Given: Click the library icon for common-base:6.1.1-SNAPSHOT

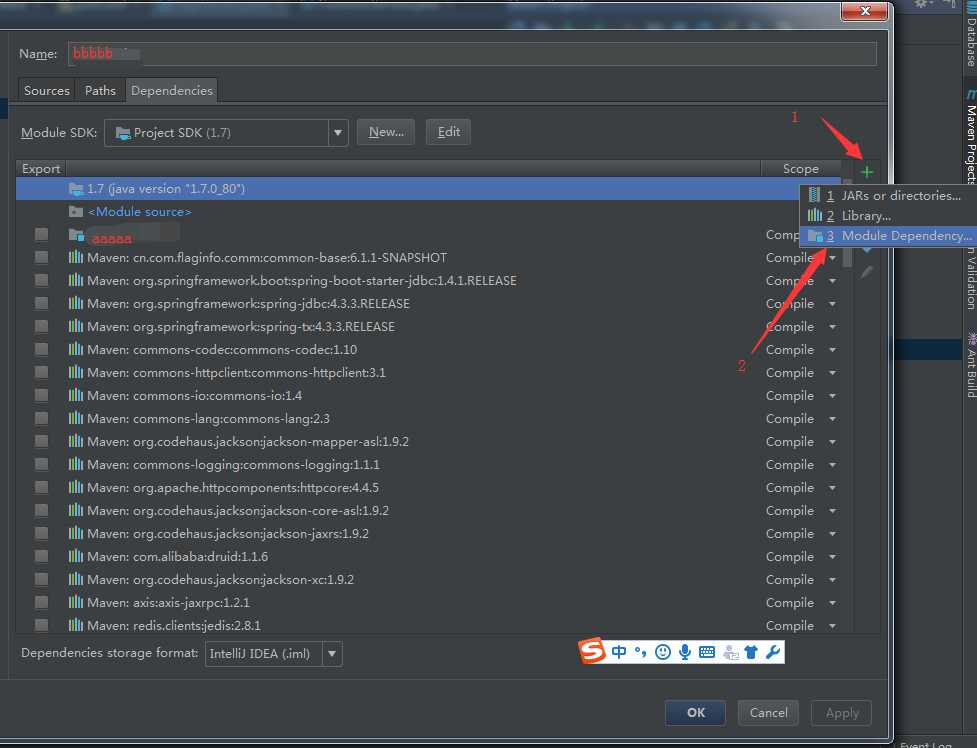Looking at the screenshot, I should [76, 257].
